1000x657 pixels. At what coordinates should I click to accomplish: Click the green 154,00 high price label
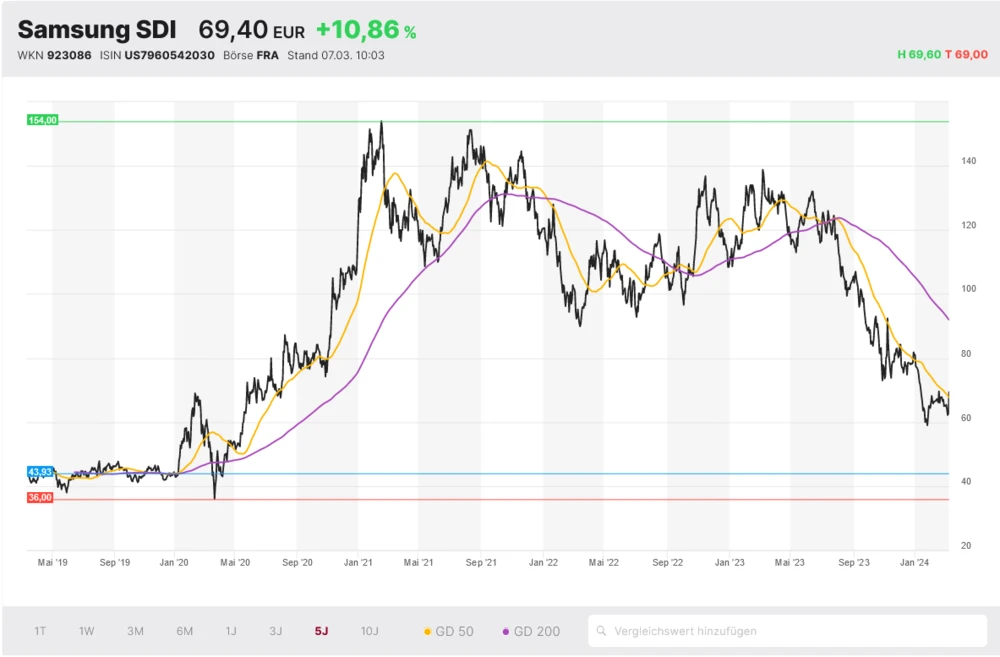(x=42, y=120)
